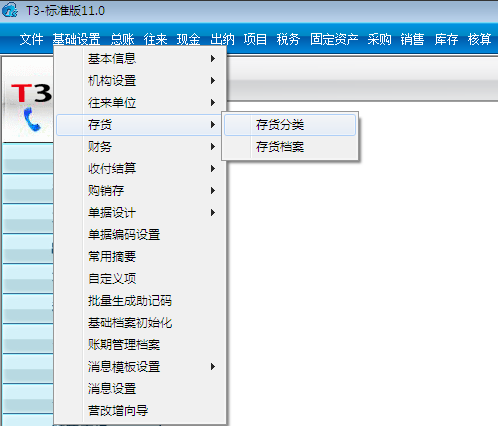Click the red T3 logo
Viewport: 498px width, 426px height.
[x=31, y=93]
